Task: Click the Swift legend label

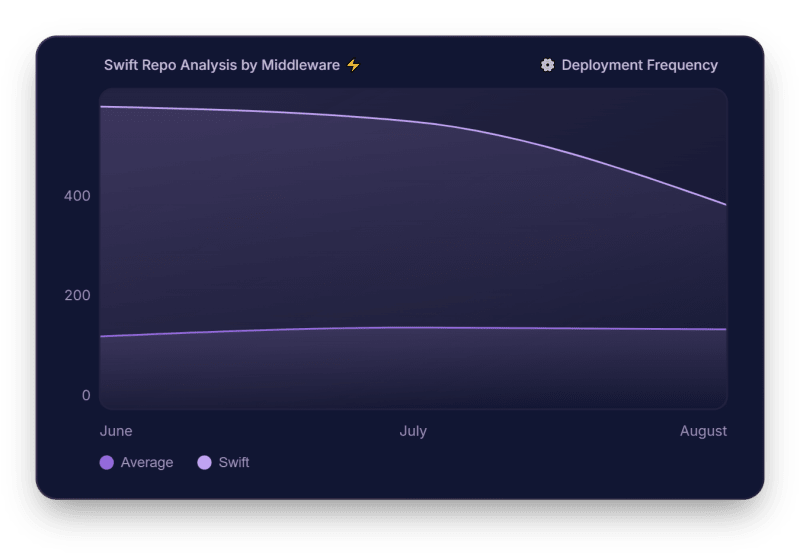Action: point(234,463)
